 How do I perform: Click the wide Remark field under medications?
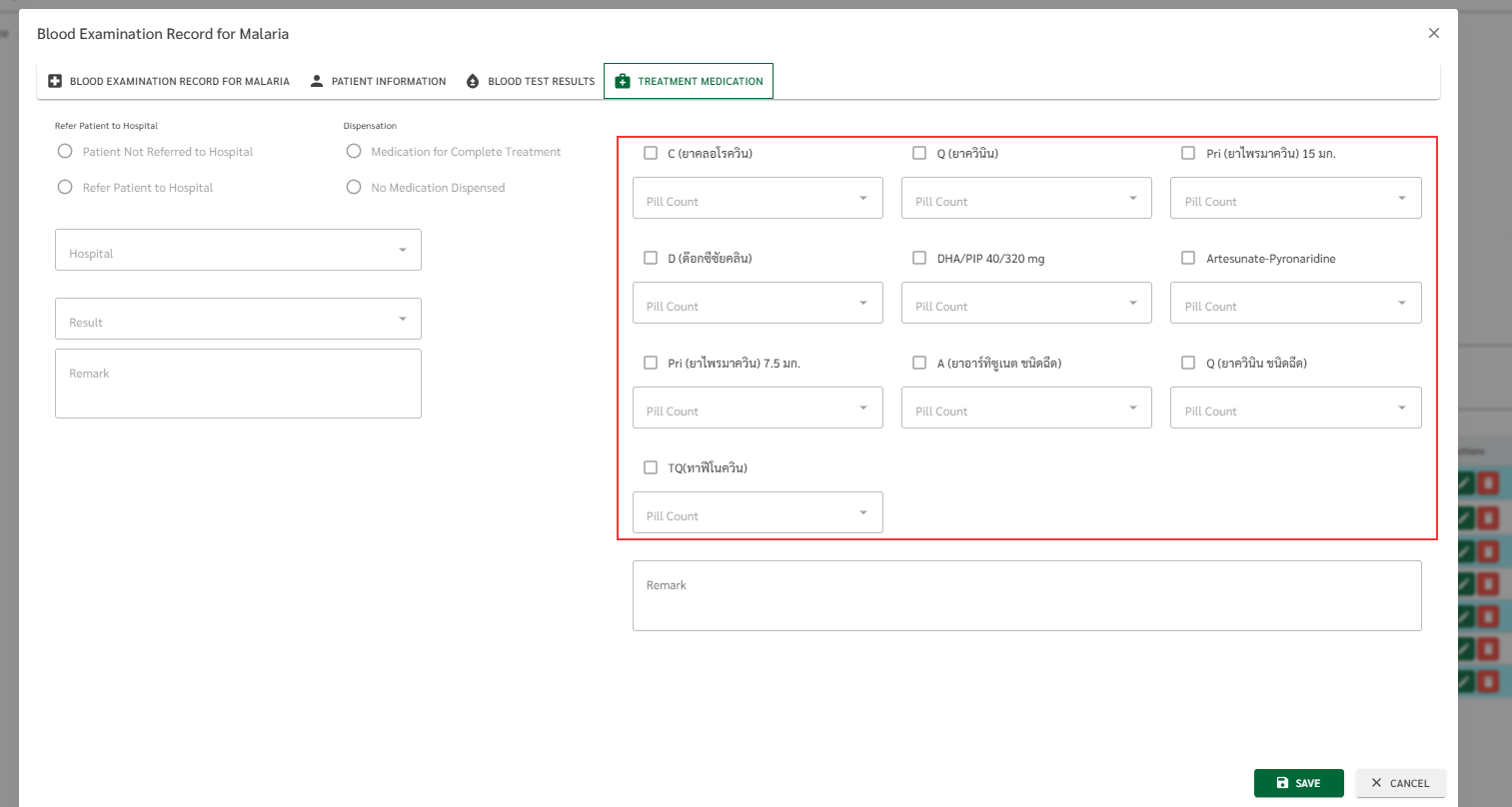click(1026, 595)
